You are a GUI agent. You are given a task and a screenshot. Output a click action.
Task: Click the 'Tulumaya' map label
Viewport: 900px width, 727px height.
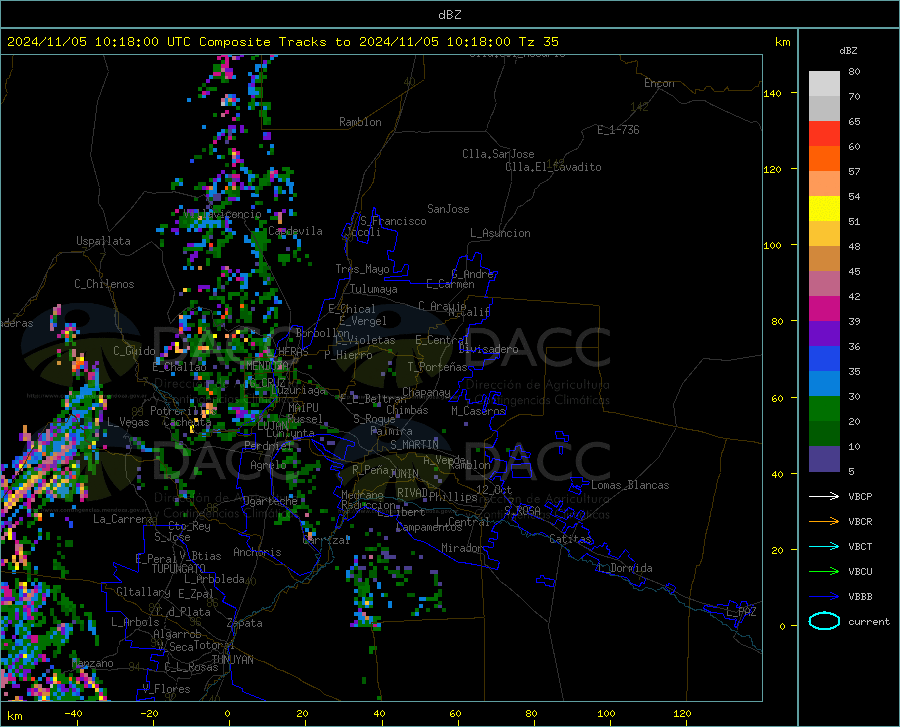[x=374, y=289]
